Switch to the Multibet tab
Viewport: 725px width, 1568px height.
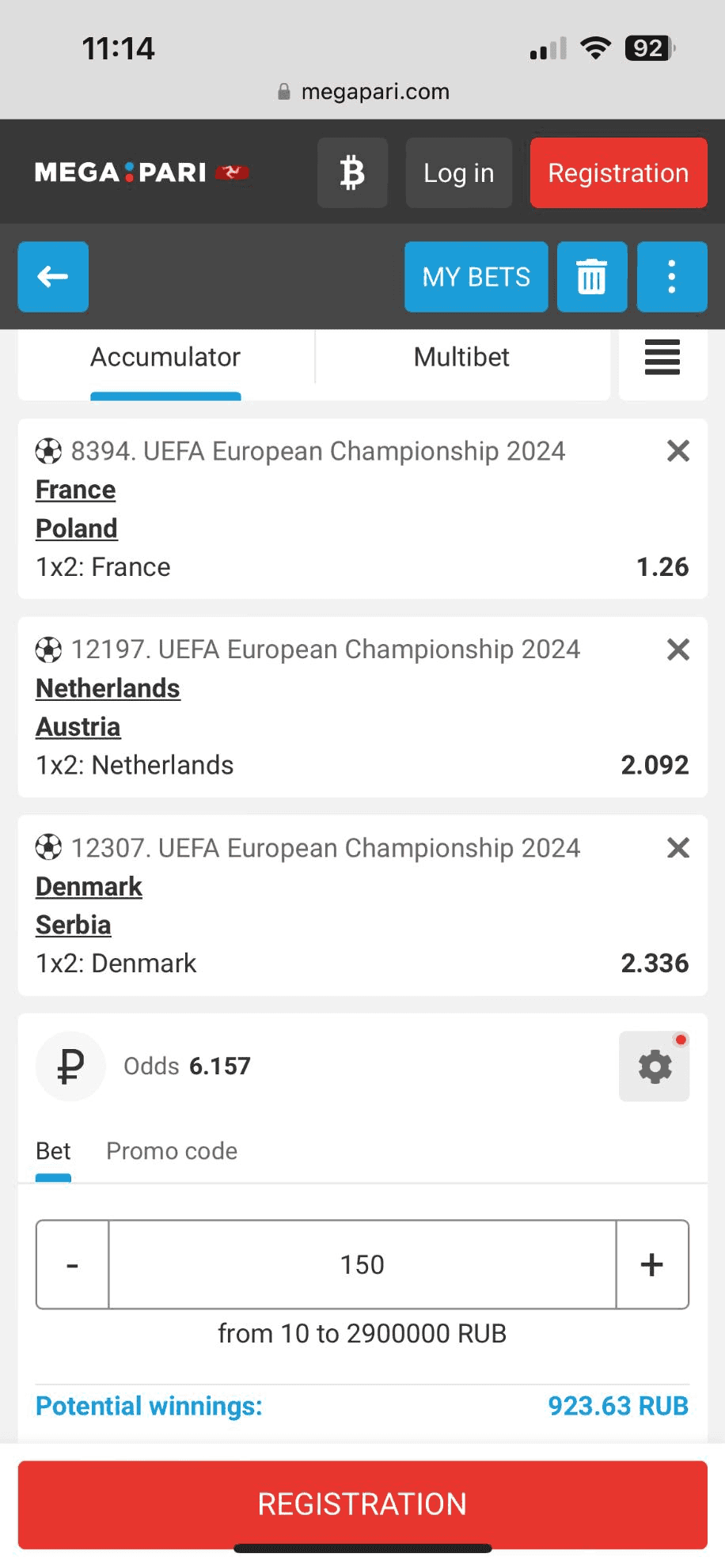(461, 358)
